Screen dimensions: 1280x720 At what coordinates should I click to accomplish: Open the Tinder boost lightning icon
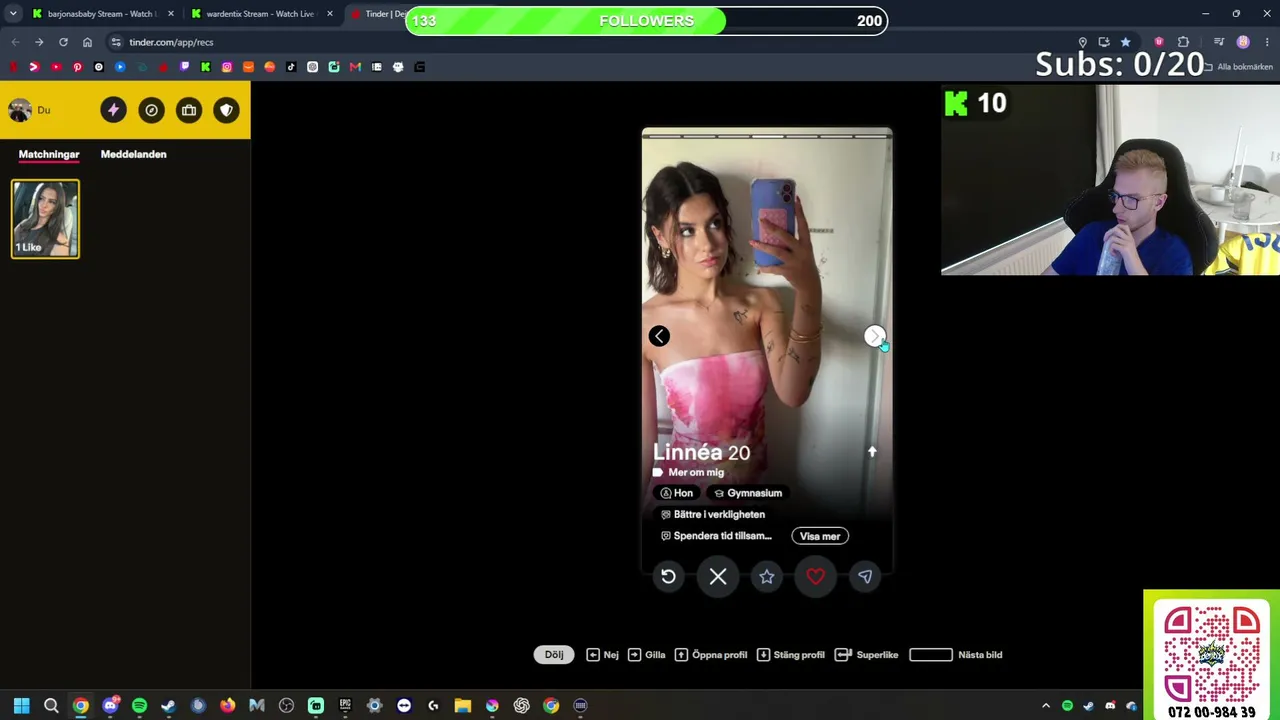113,110
